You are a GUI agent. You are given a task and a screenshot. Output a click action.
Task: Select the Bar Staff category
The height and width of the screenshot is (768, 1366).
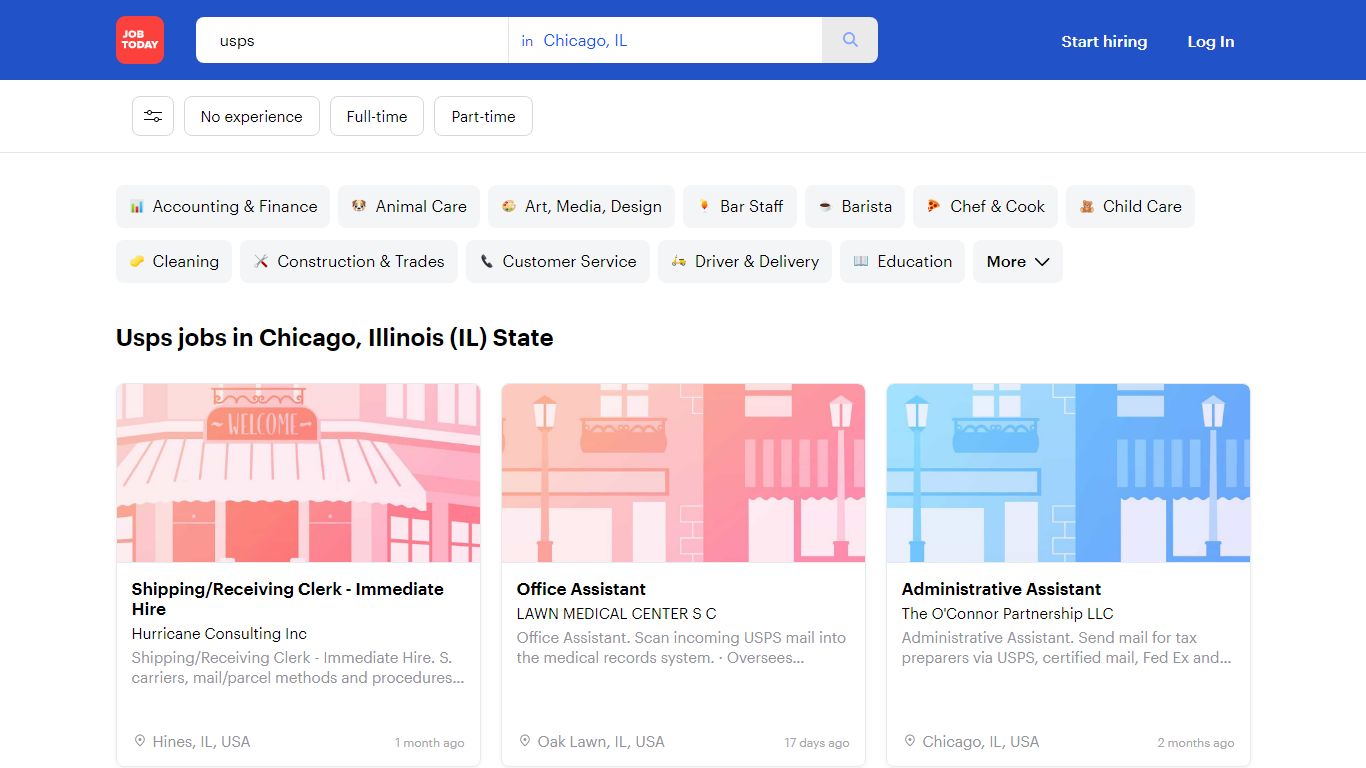pyautogui.click(x=740, y=207)
